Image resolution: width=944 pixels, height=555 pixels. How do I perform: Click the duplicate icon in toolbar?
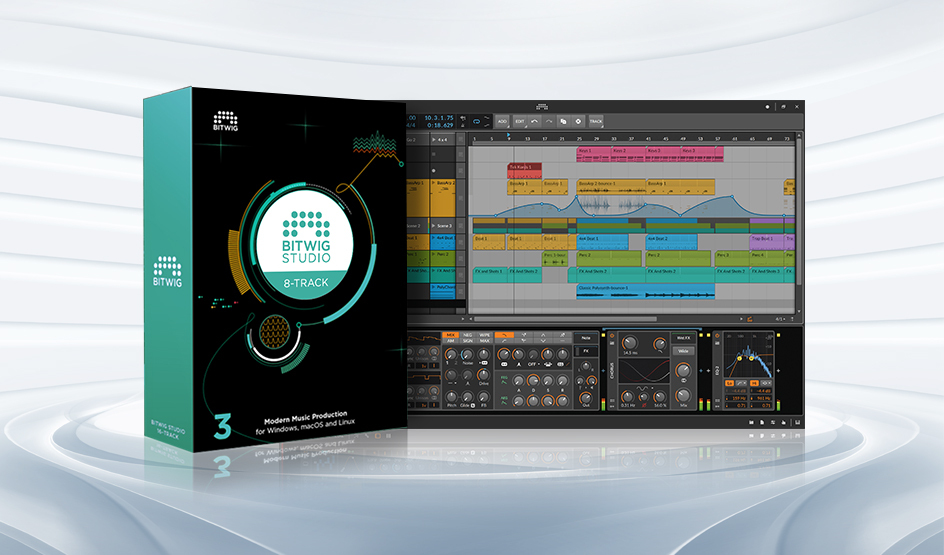click(564, 122)
